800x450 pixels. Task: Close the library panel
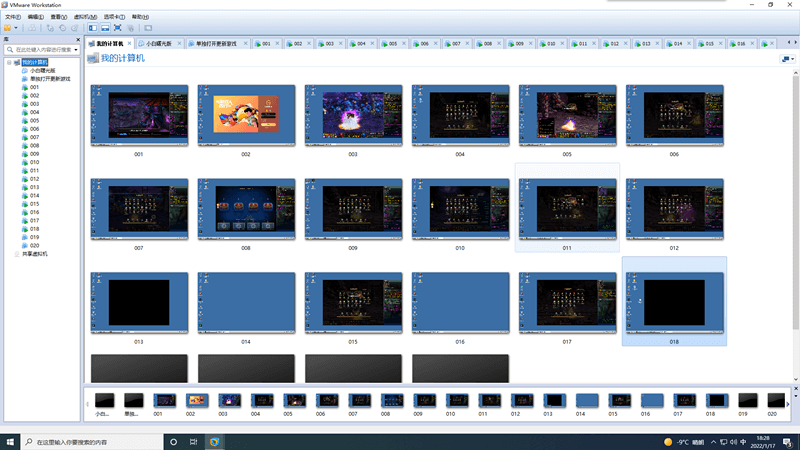(78, 39)
